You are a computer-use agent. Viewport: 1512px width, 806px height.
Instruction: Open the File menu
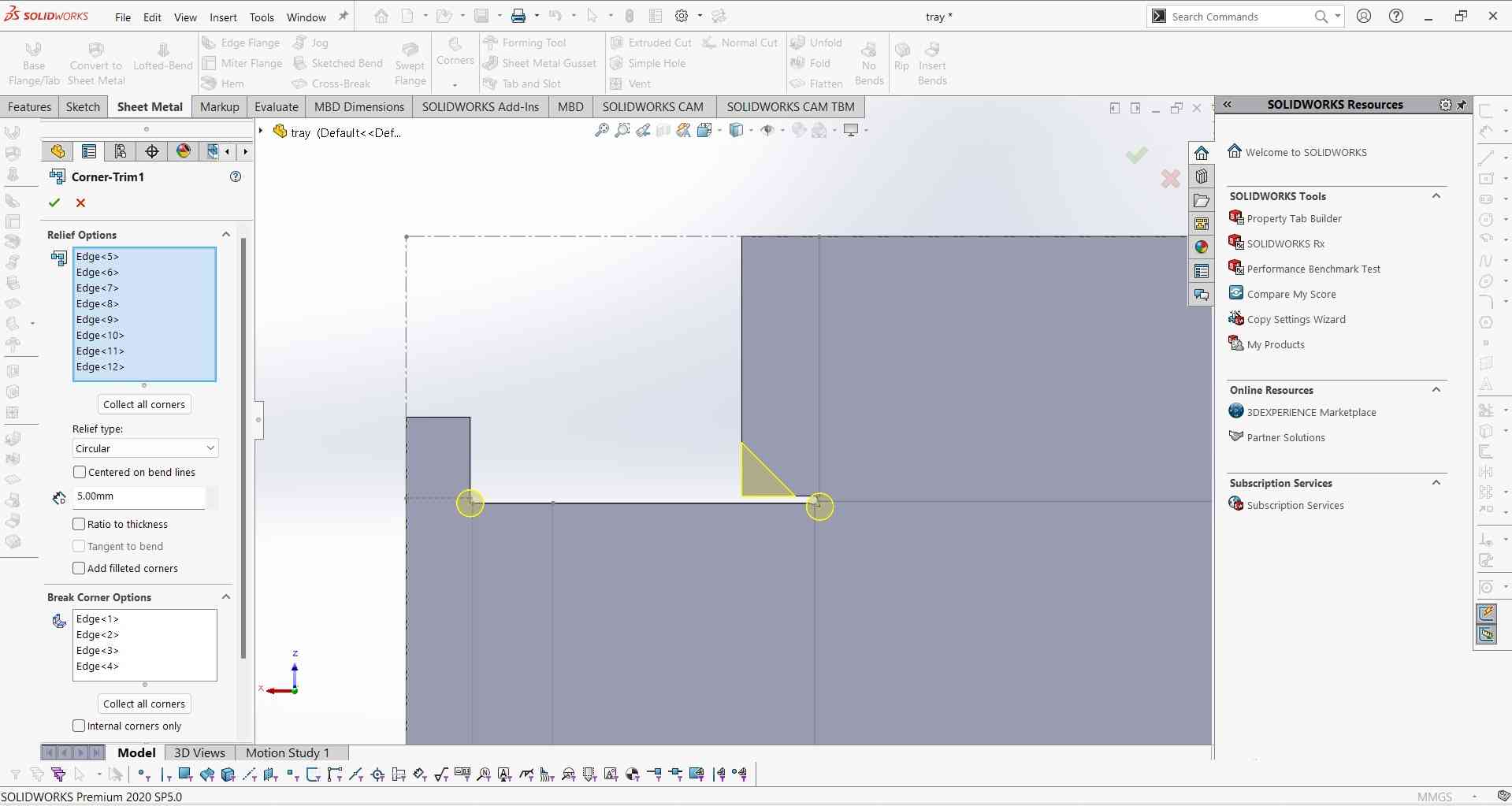point(123,17)
